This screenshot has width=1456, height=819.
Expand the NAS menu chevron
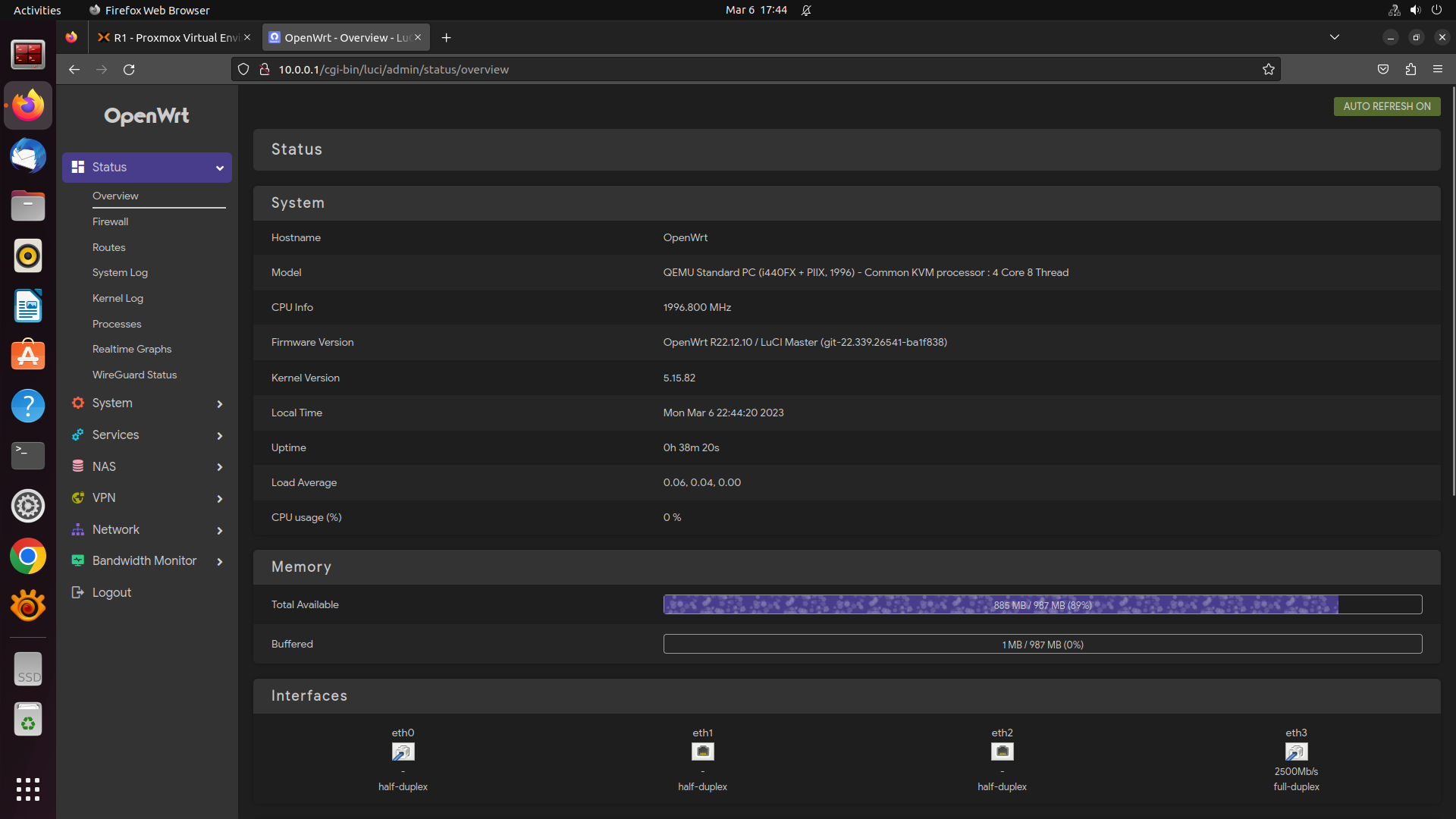click(220, 467)
